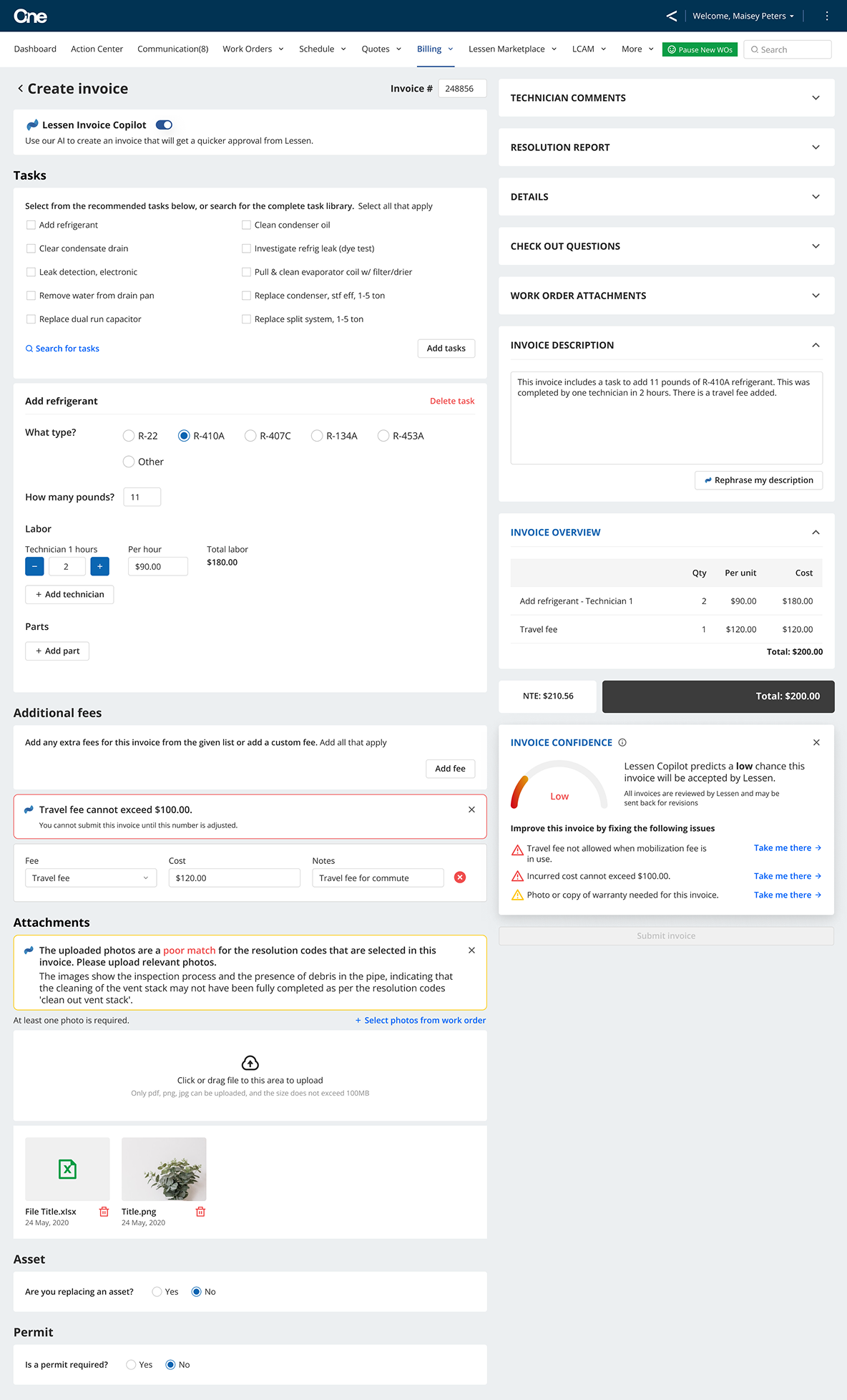Open Communication(8) tab
The image size is (847, 1400).
[x=173, y=49]
